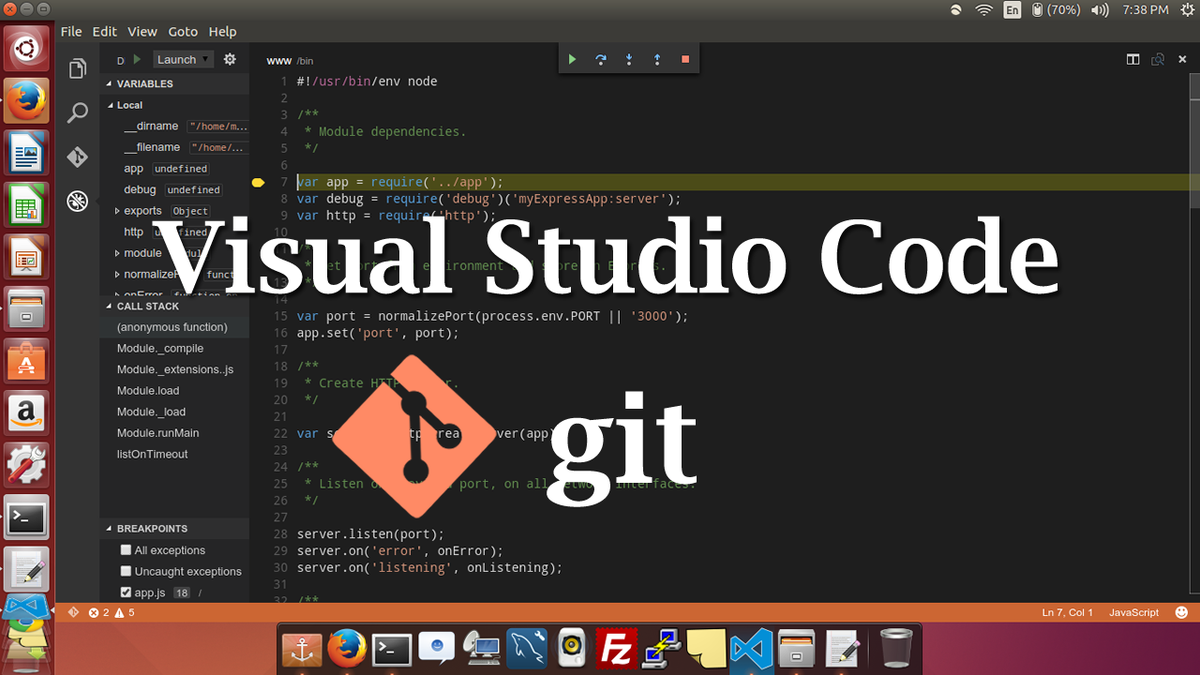The image size is (1200, 675).
Task: Close the www editor with the X
Action: [x=1182, y=60]
